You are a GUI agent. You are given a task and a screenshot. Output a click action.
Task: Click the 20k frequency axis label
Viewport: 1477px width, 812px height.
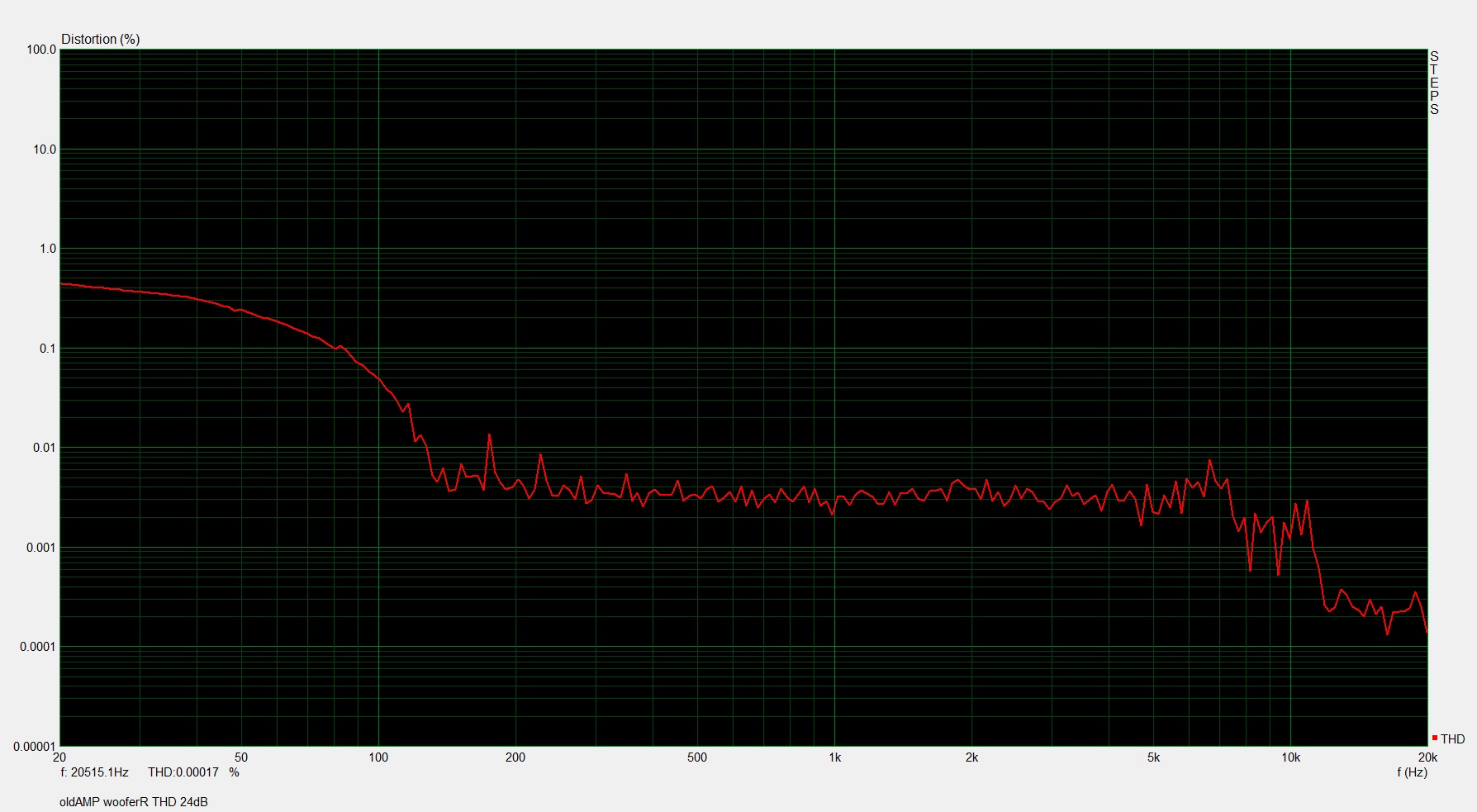(x=1427, y=757)
